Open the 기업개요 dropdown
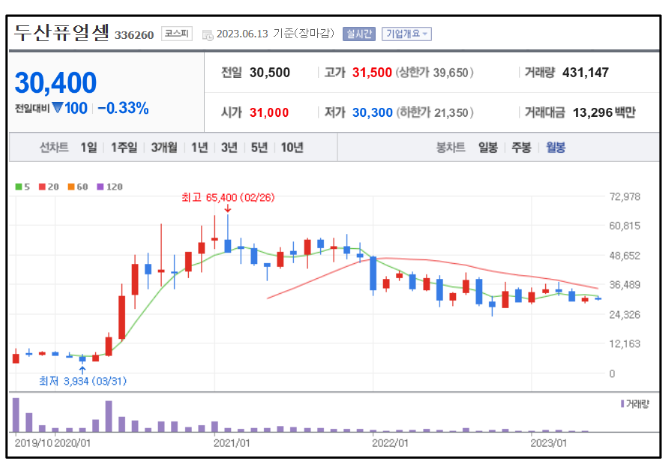This screenshot has width=664, height=466. (407, 34)
